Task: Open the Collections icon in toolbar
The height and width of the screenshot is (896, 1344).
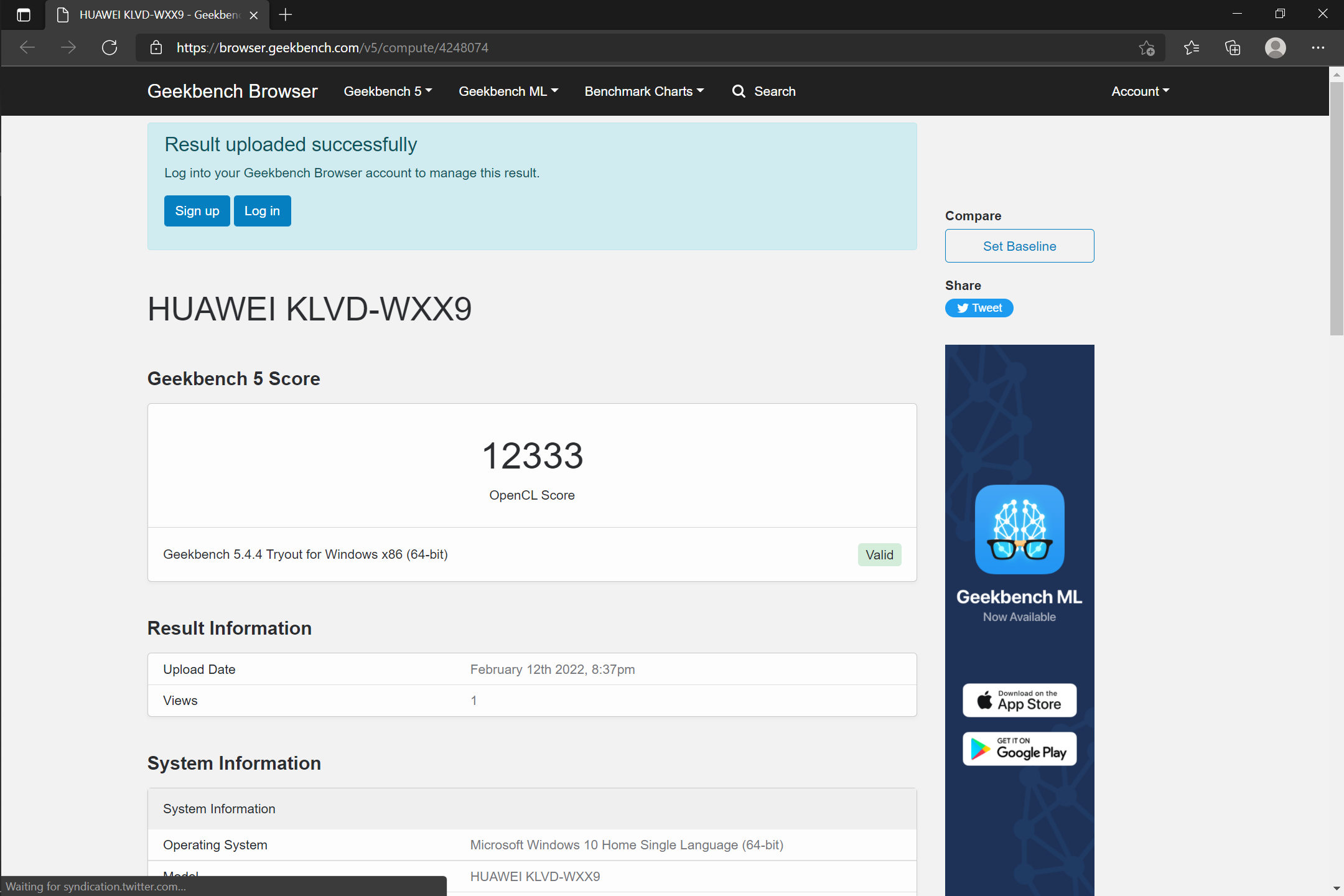Action: (x=1233, y=48)
